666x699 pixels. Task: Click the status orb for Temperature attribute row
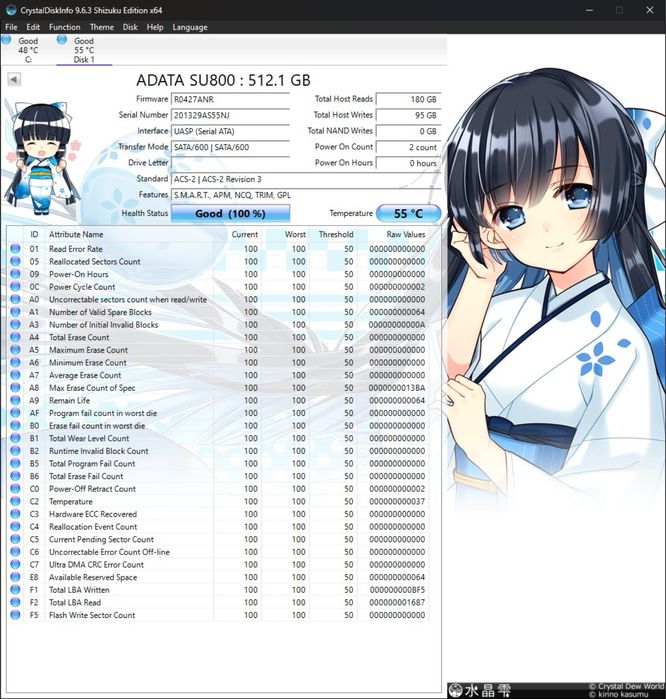tap(15, 501)
